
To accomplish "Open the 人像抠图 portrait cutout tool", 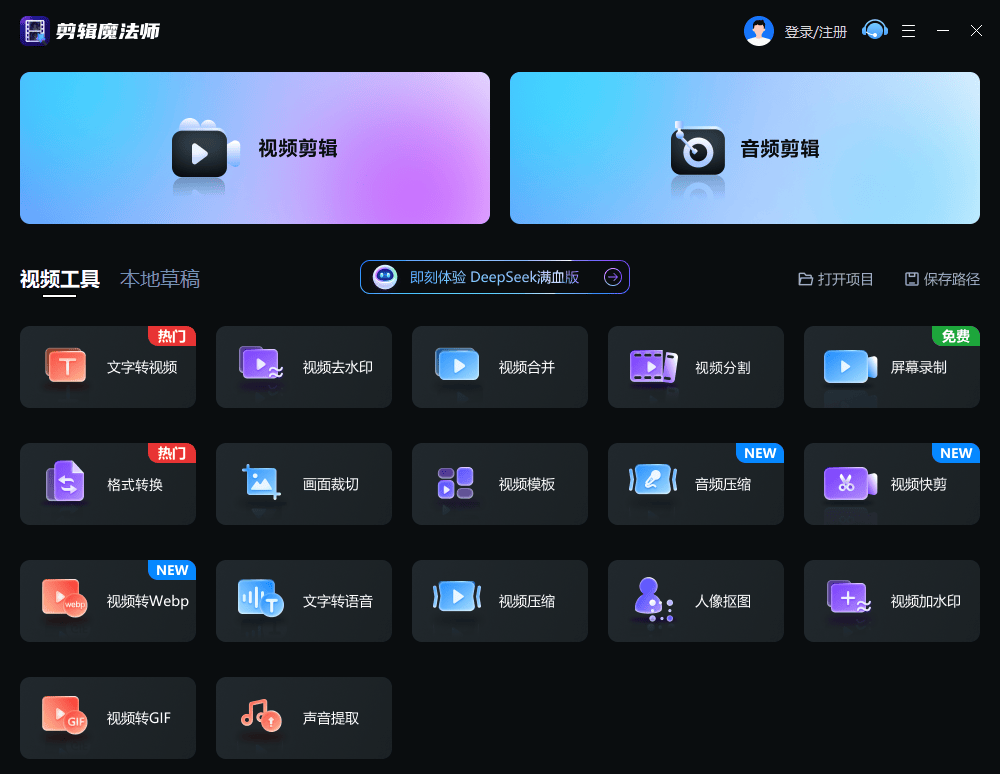I will (696, 601).
